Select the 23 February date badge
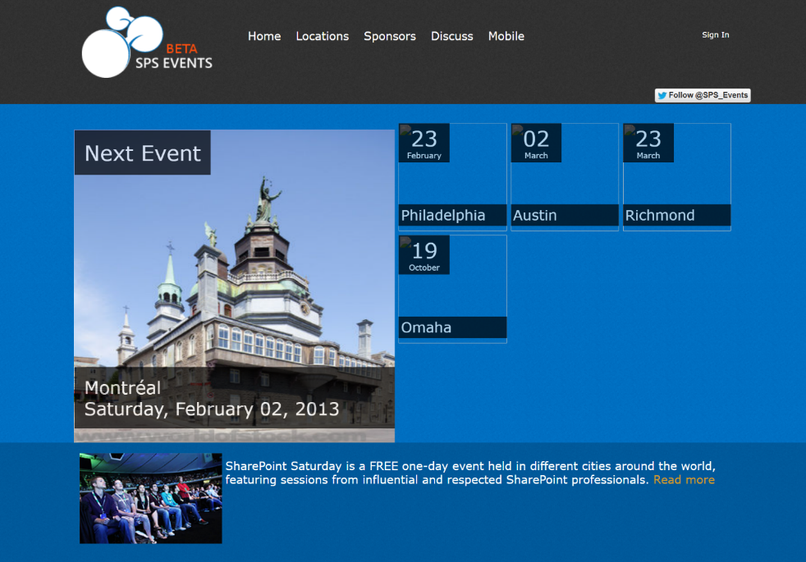This screenshot has width=806, height=562. pos(424,143)
